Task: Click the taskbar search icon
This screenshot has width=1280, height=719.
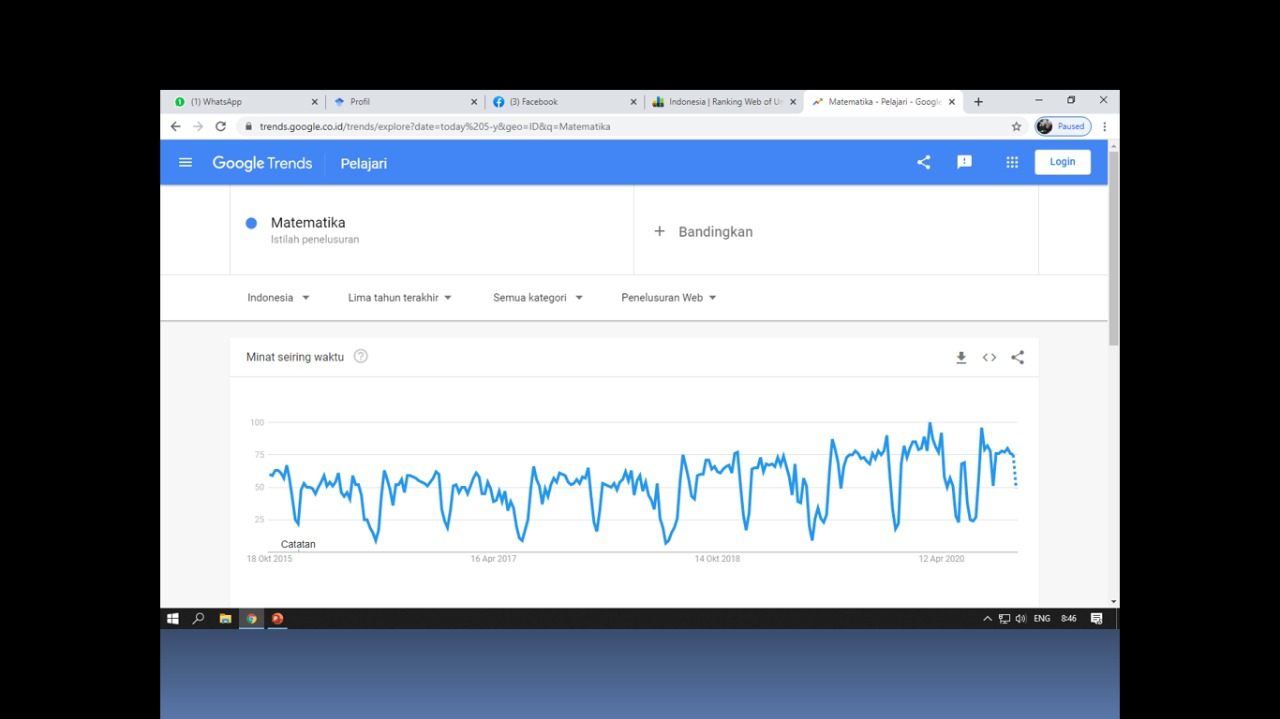Action: pyautogui.click(x=198, y=618)
